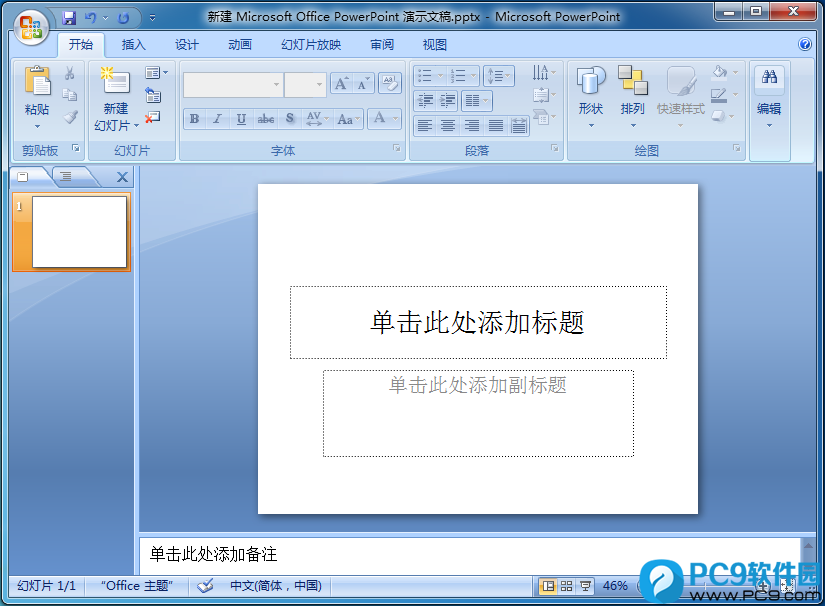Undo the last action
This screenshot has height=606, width=825.
pos(91,18)
